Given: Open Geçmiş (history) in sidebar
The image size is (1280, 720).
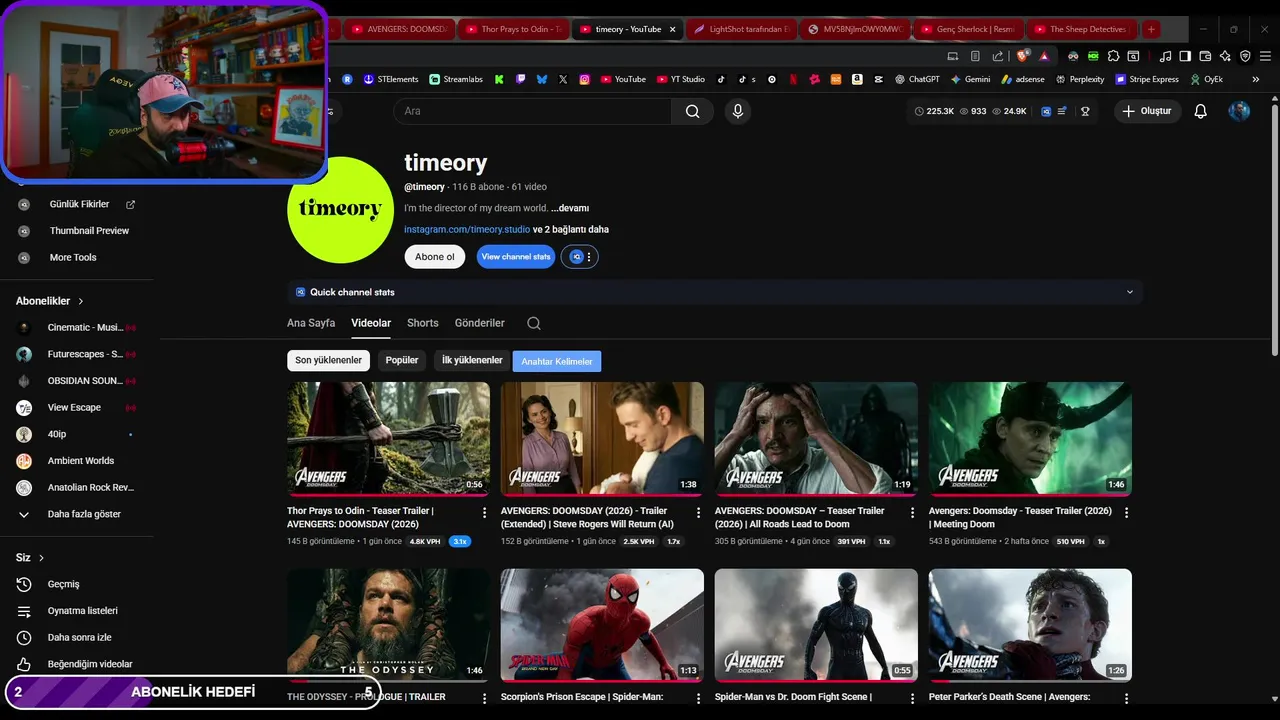Looking at the screenshot, I should point(63,584).
